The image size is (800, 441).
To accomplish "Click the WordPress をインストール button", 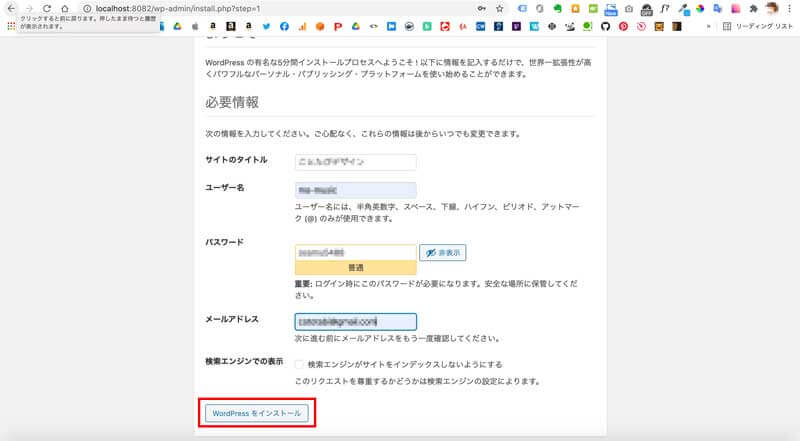I will coord(257,412).
